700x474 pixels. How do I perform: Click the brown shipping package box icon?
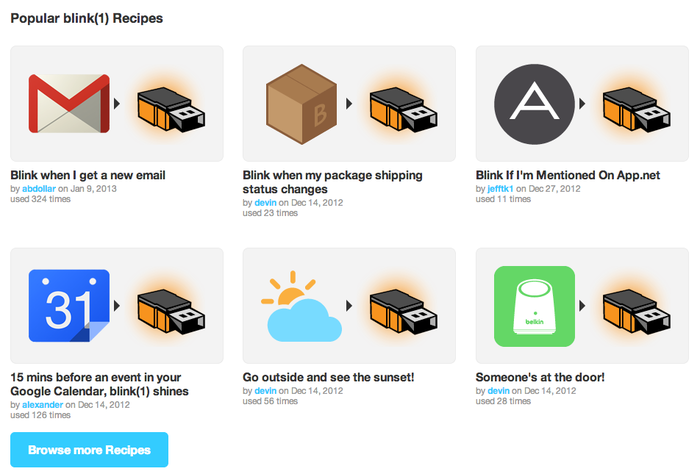click(301, 104)
